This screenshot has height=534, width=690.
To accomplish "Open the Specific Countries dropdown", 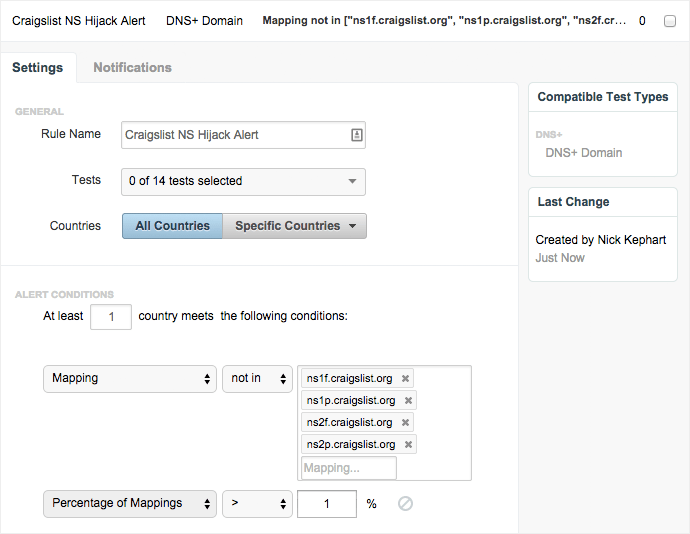I will 295,226.
